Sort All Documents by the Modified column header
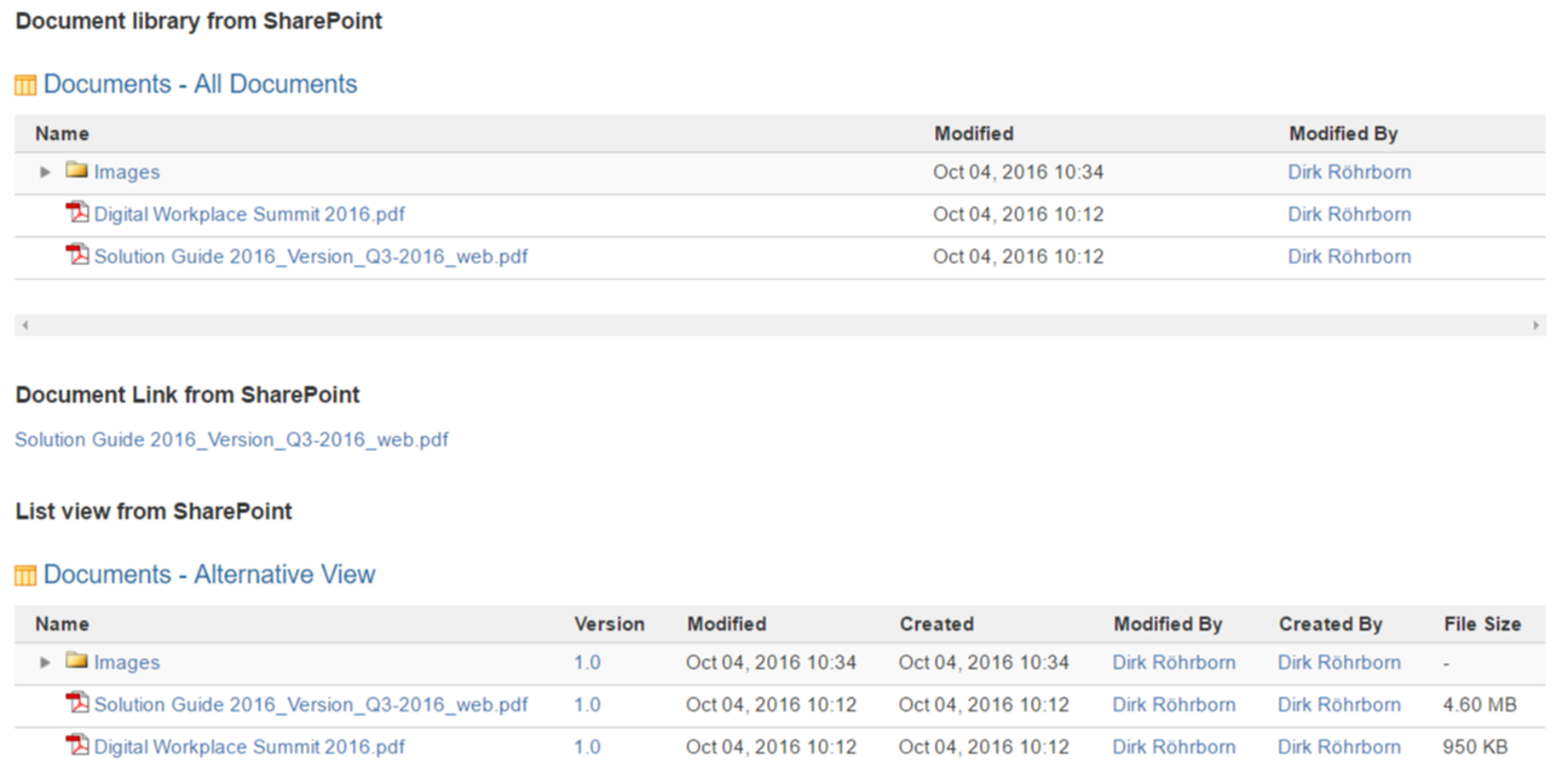Image resolution: width=1568 pixels, height=767 pixels. pyautogui.click(x=973, y=134)
